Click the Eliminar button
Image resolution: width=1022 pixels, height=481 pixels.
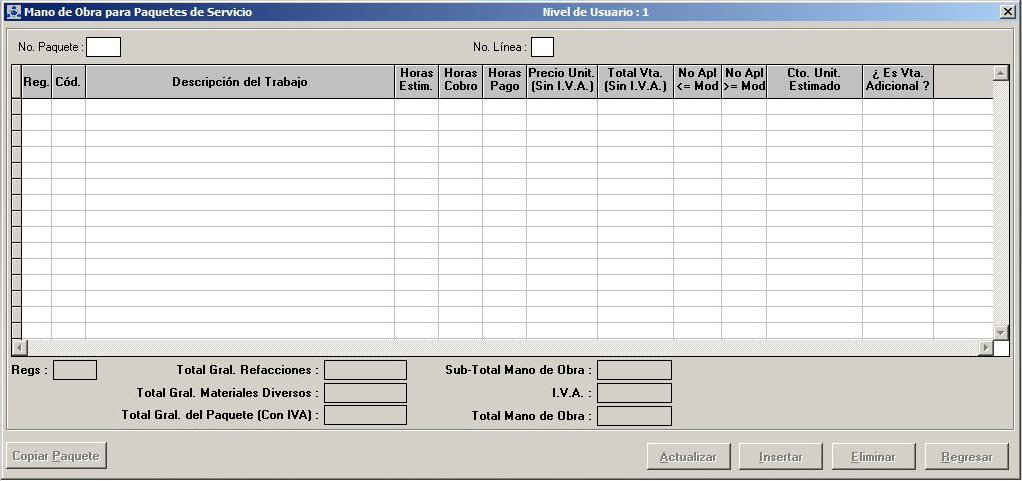click(x=873, y=457)
